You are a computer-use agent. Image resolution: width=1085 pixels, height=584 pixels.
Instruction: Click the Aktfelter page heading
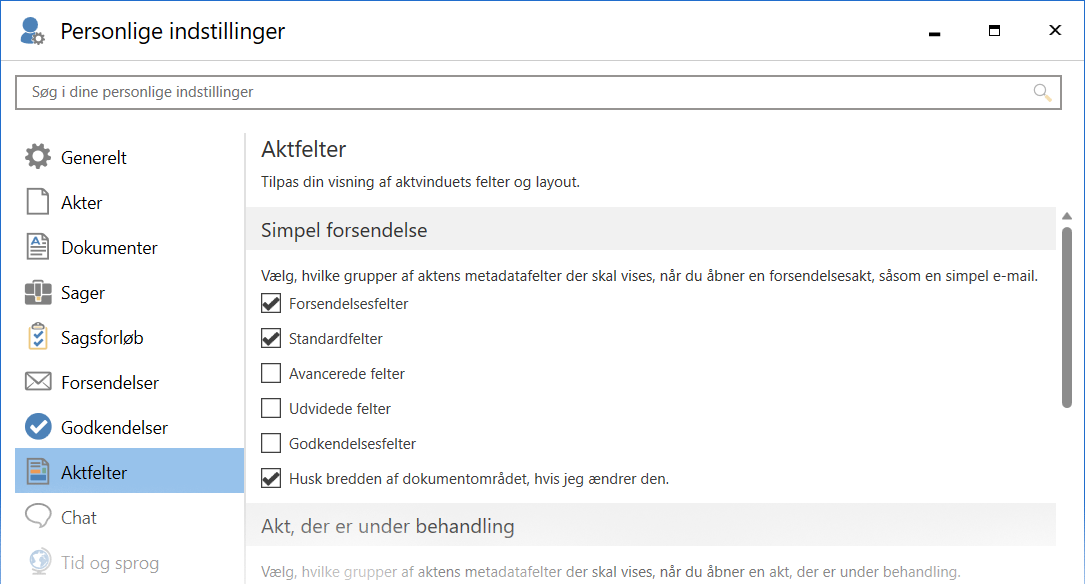click(303, 149)
